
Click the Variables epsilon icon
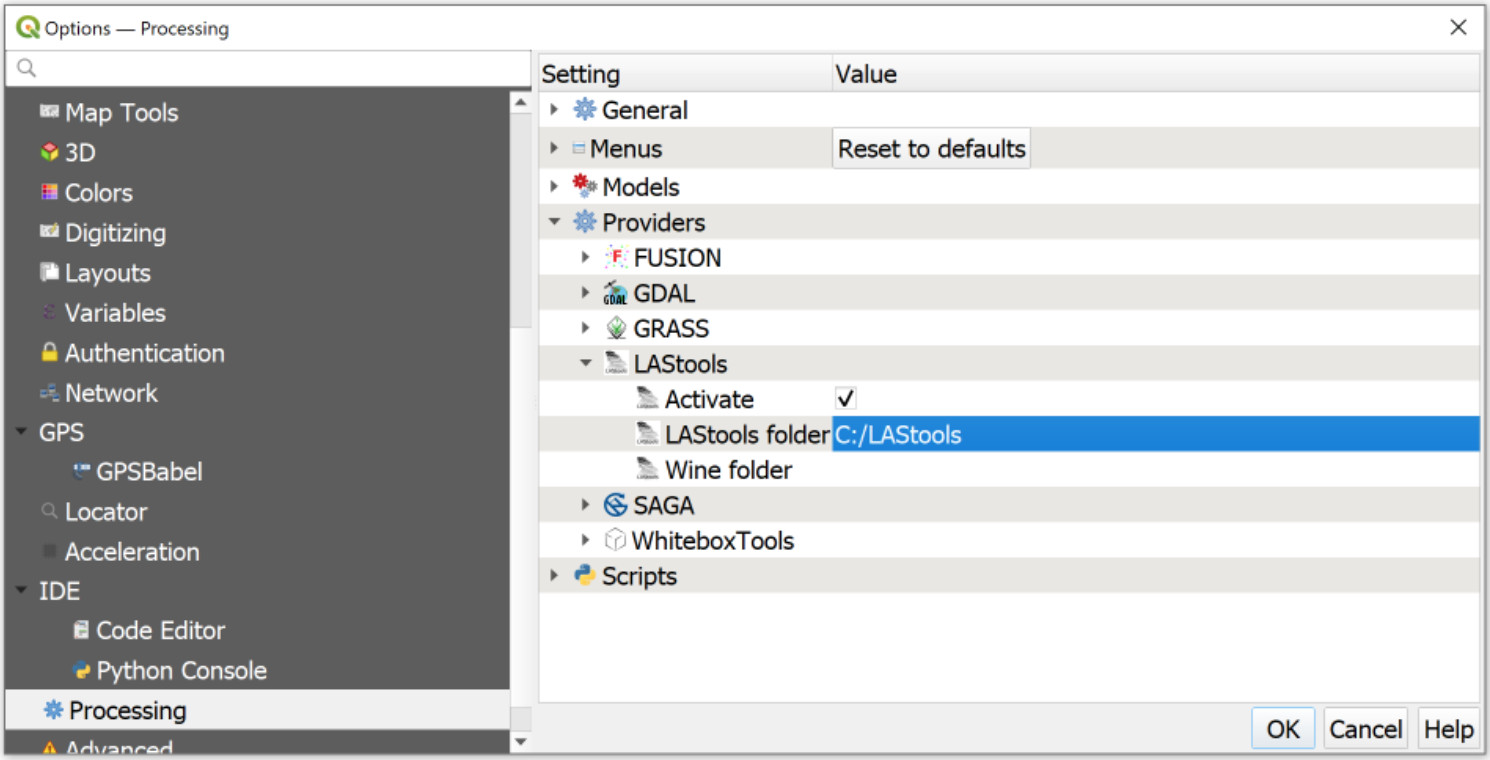point(49,313)
